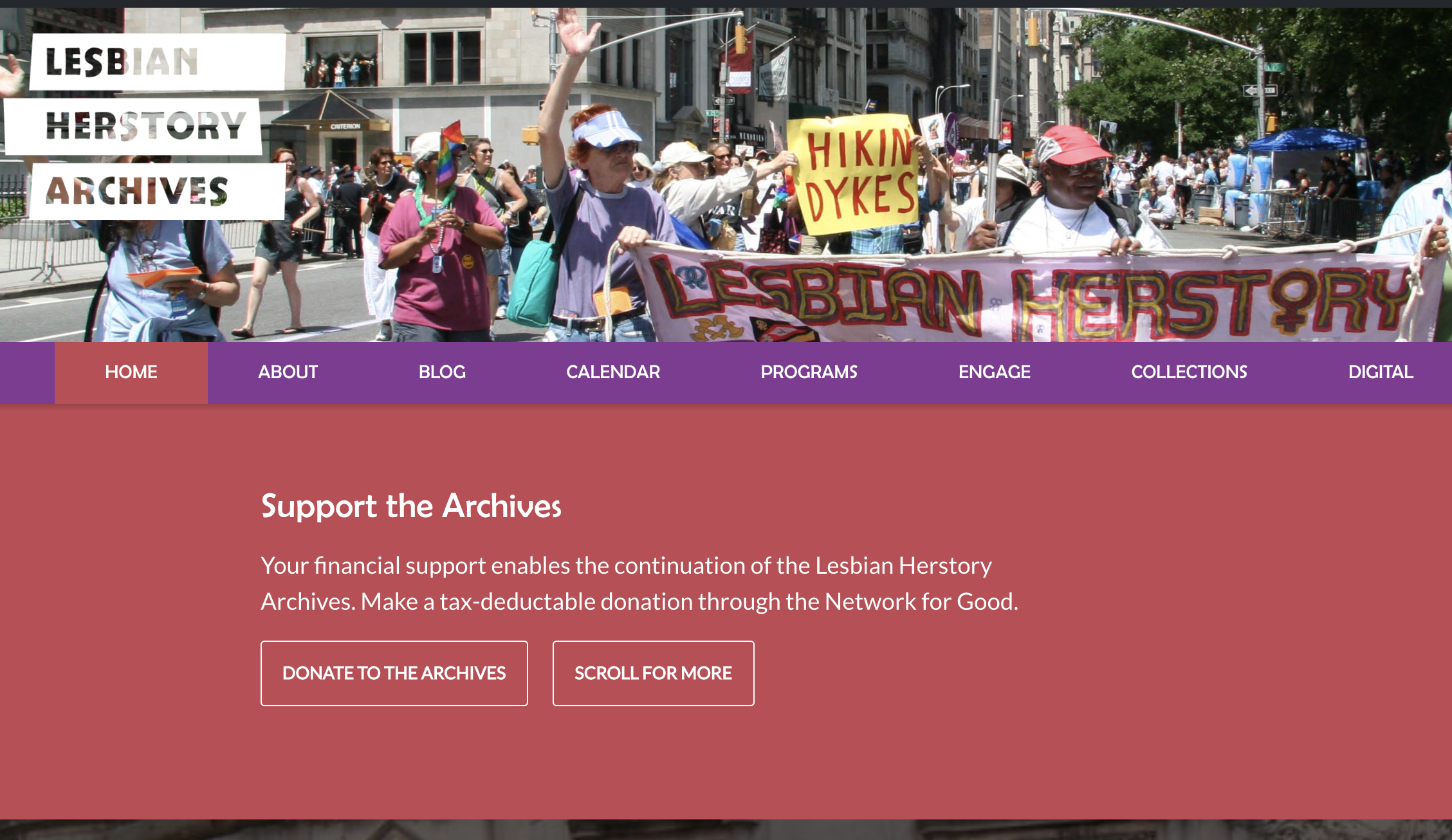Open the BLOG menu item
Screen dimensions: 1452x840
[x=442, y=372]
